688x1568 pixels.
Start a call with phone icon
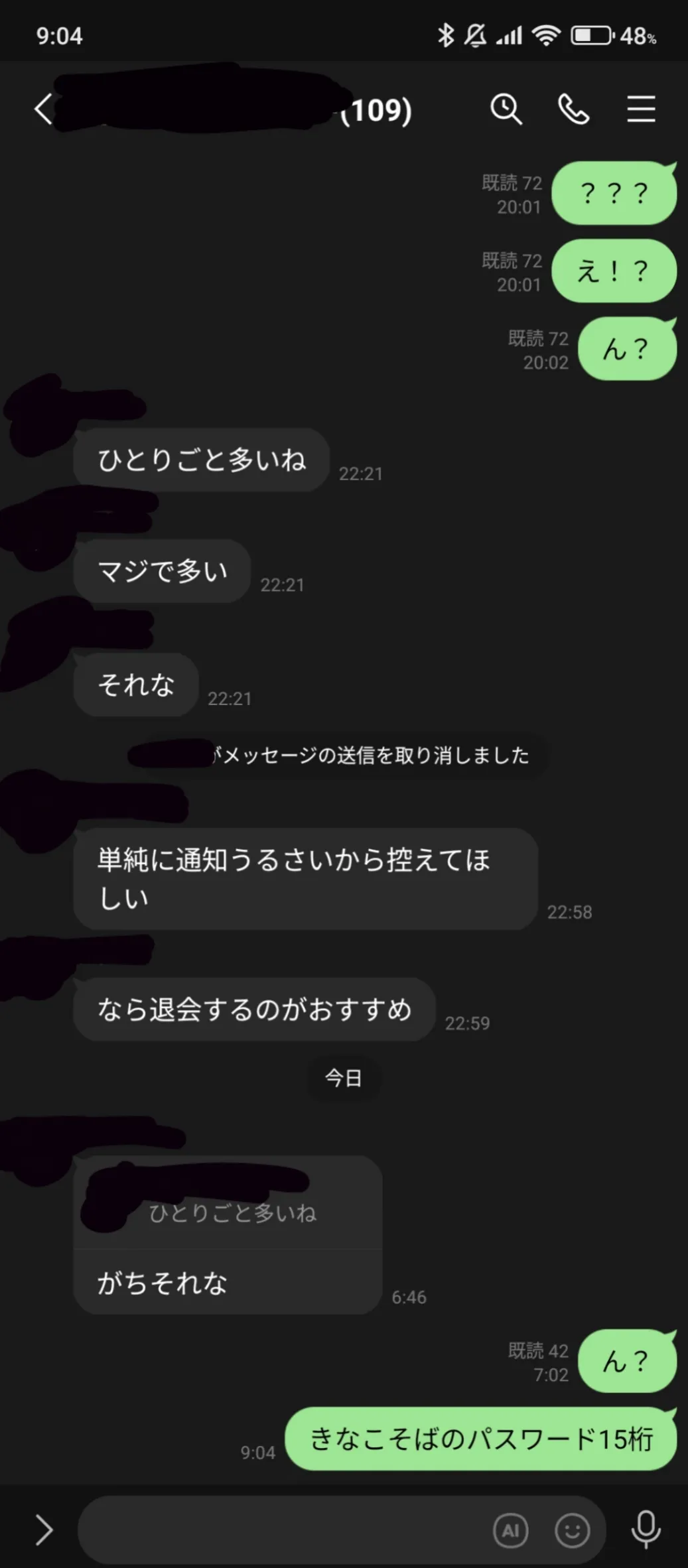tap(573, 109)
